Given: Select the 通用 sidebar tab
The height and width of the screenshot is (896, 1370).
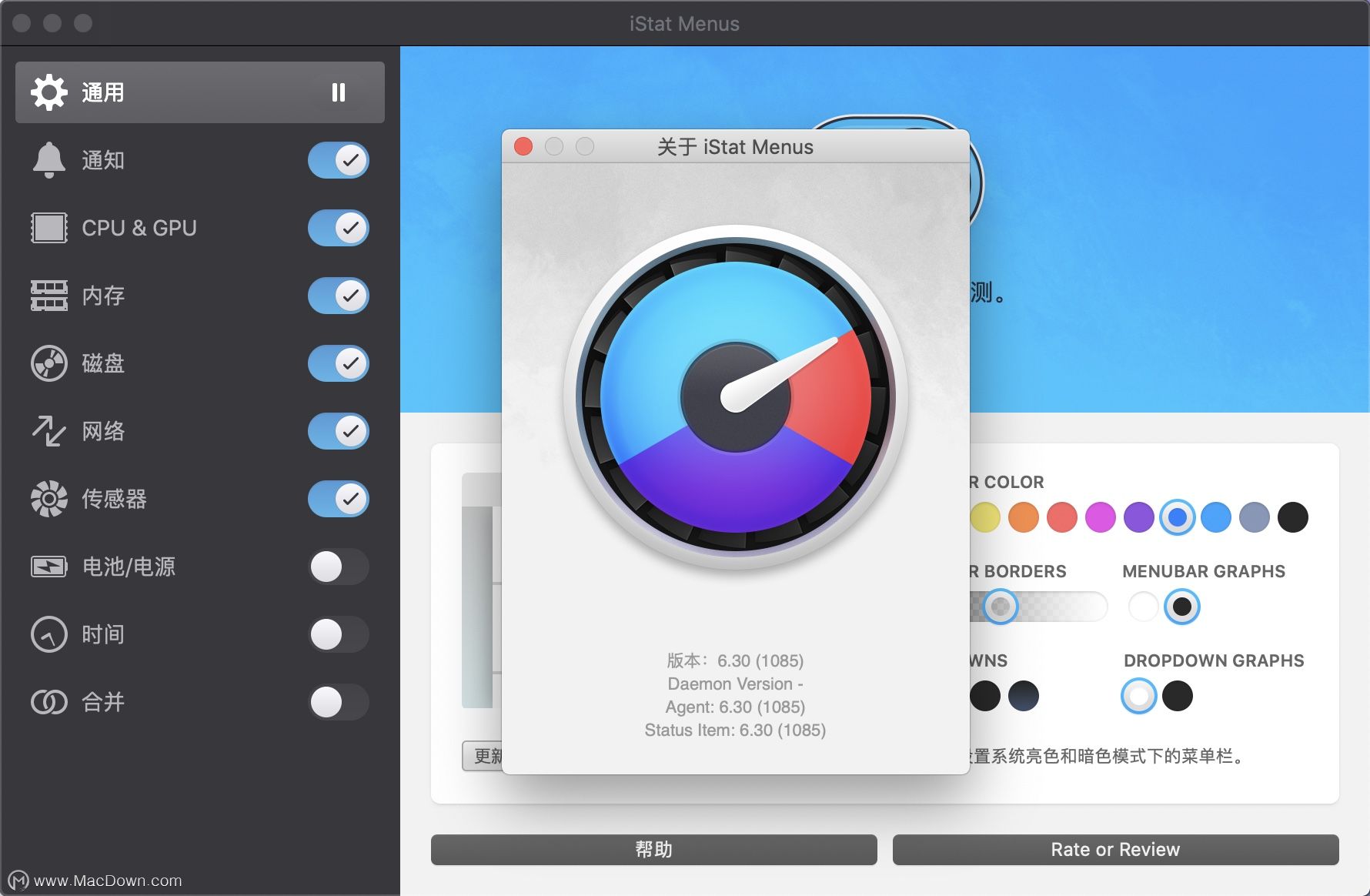Looking at the screenshot, I should coord(200,92).
